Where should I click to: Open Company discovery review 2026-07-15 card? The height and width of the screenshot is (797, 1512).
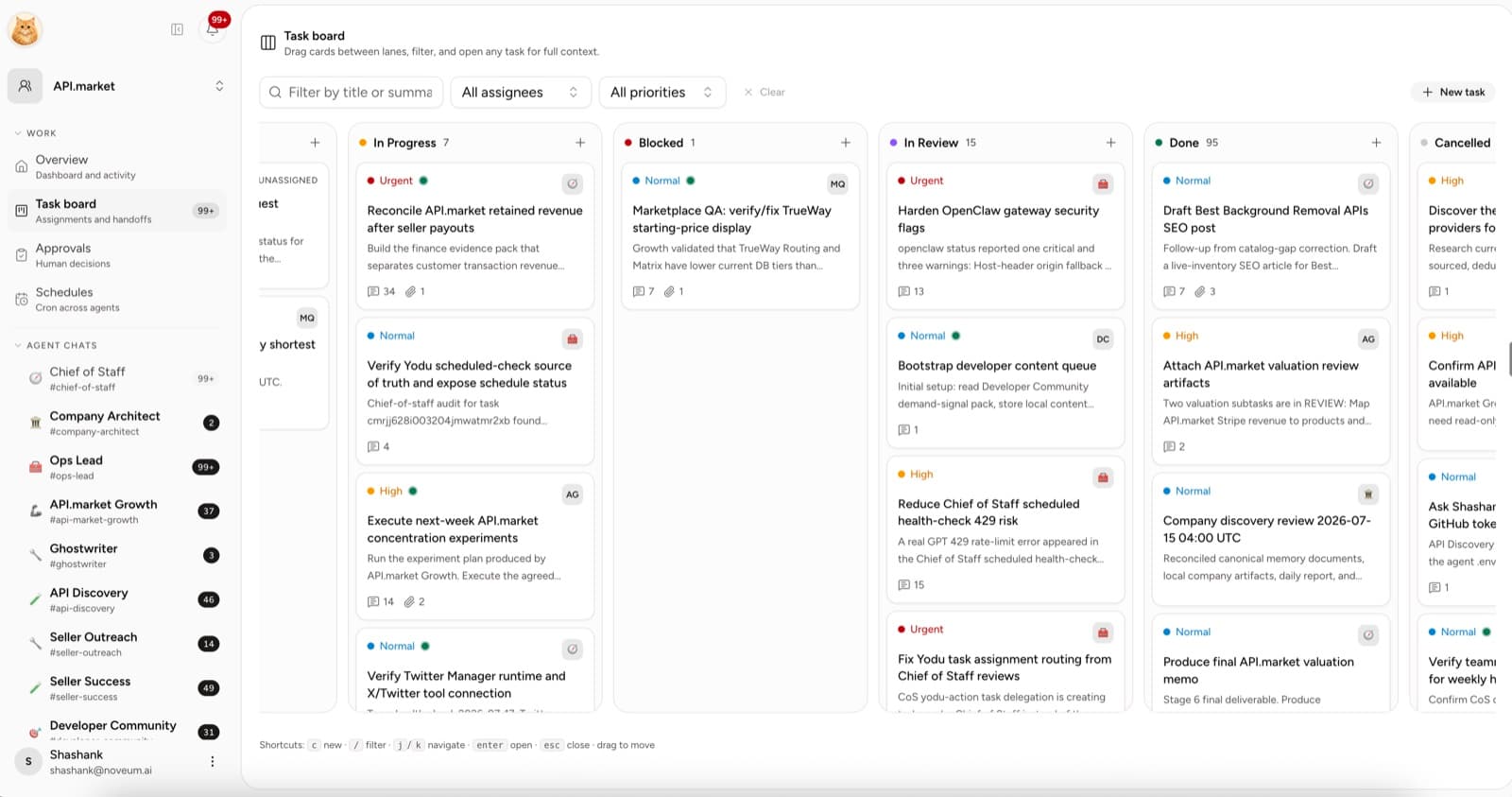pyautogui.click(x=1271, y=539)
